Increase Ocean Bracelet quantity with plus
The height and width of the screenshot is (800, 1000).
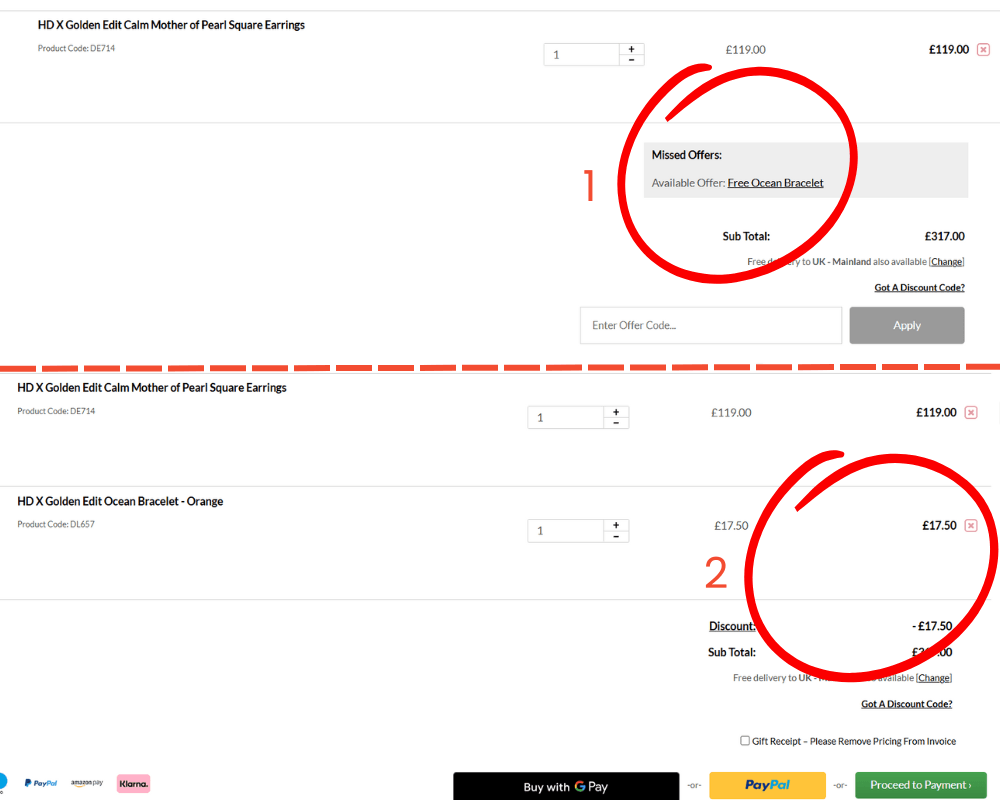(x=615, y=525)
